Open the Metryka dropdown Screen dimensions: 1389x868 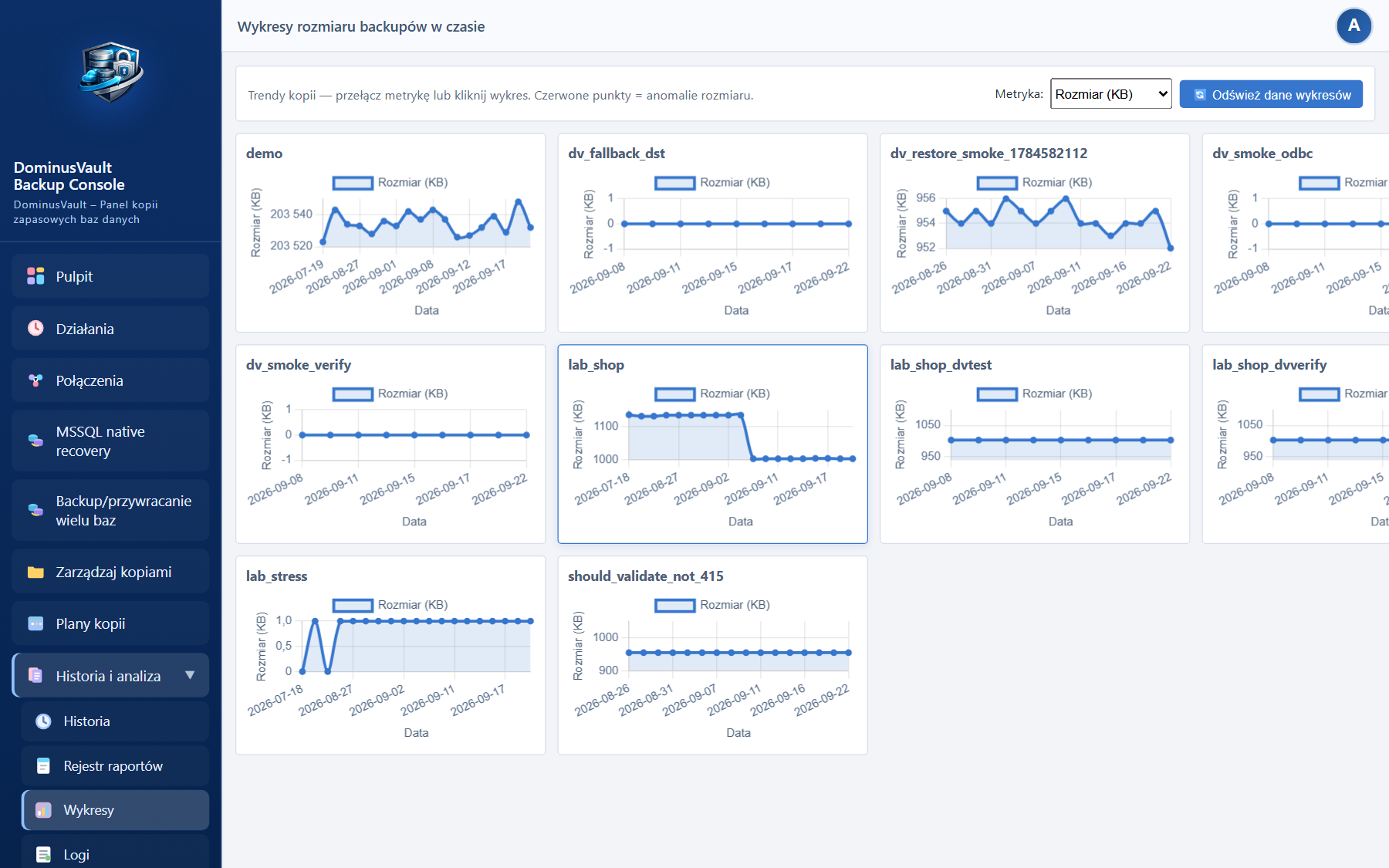[x=1111, y=94]
